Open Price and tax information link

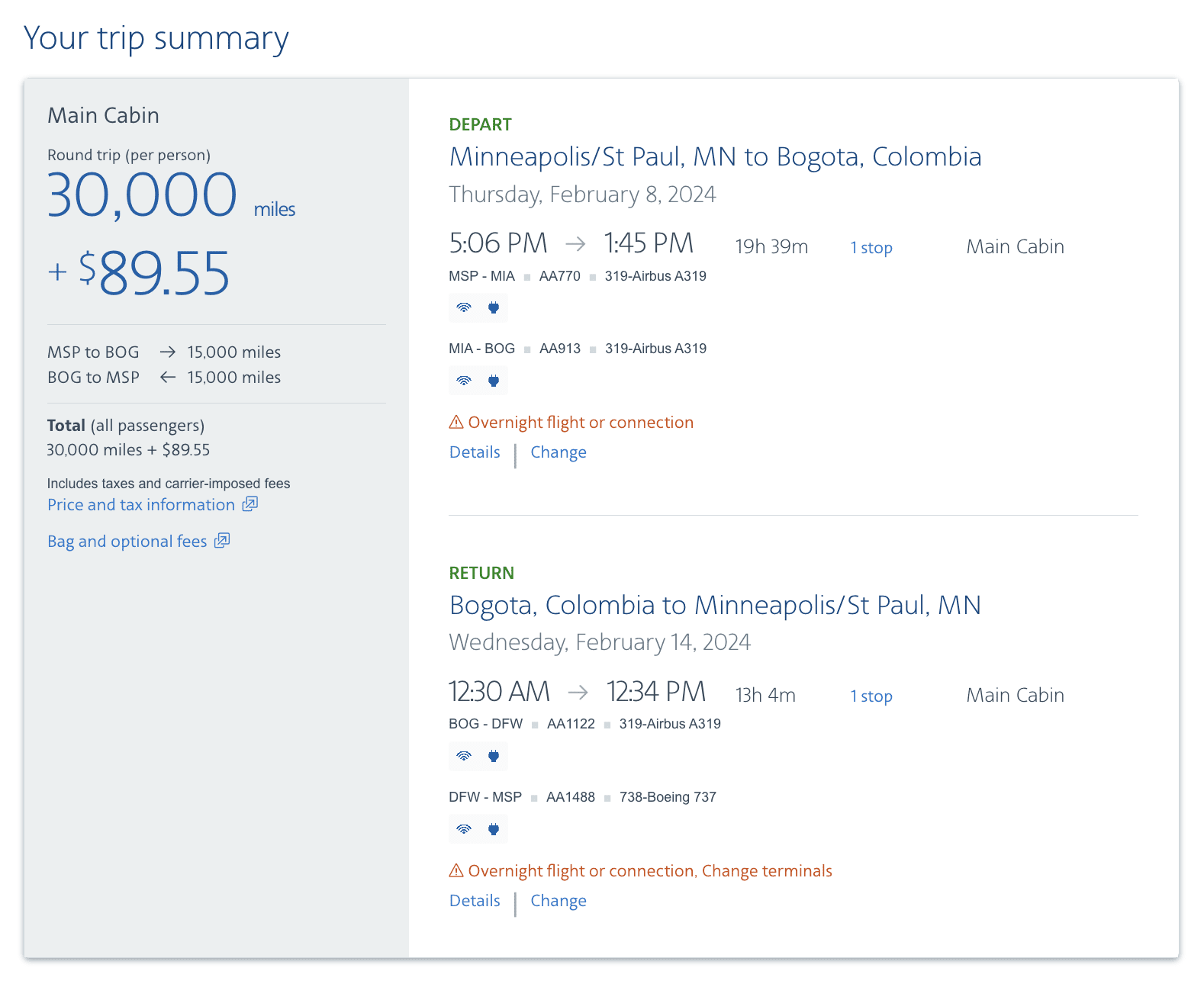pos(141,505)
